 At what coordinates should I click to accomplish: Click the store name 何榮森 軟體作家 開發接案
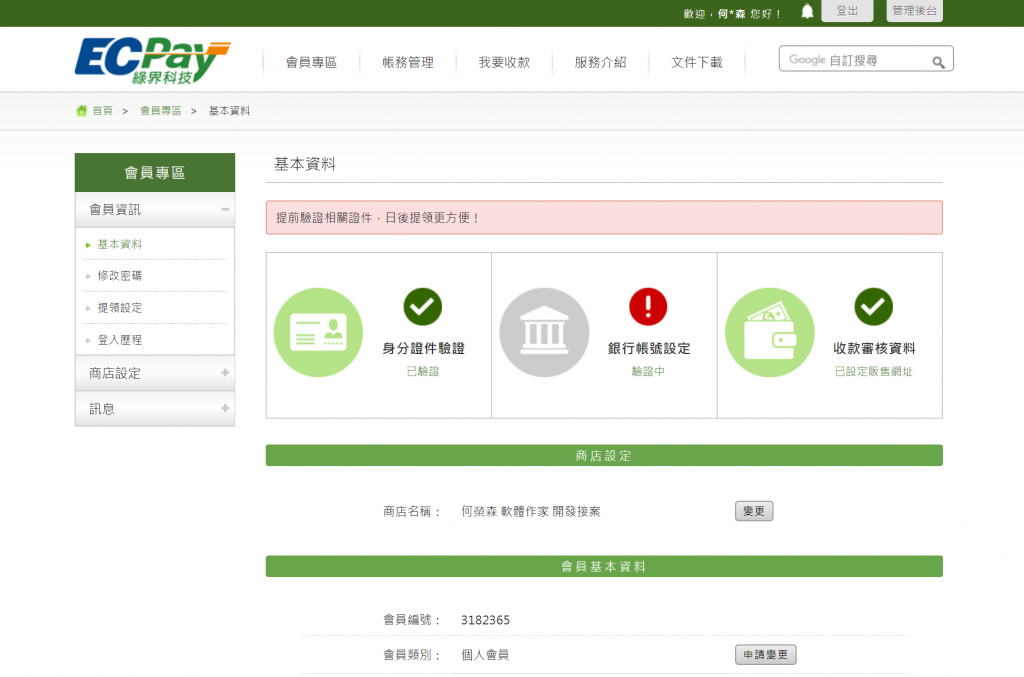pyautogui.click(x=530, y=511)
